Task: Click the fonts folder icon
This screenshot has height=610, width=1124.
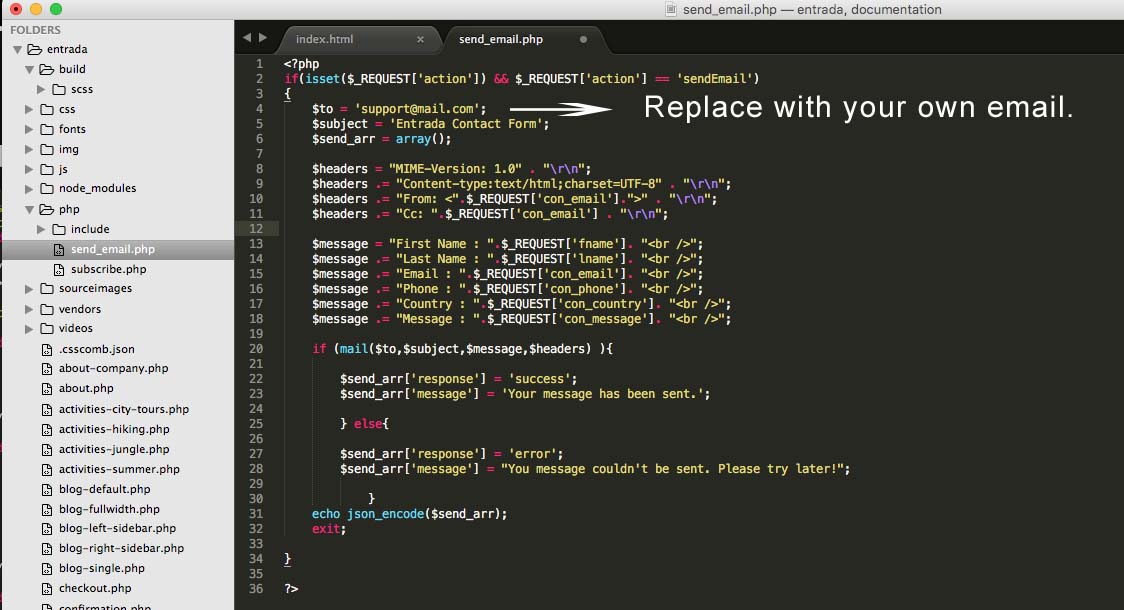Action: (47, 129)
